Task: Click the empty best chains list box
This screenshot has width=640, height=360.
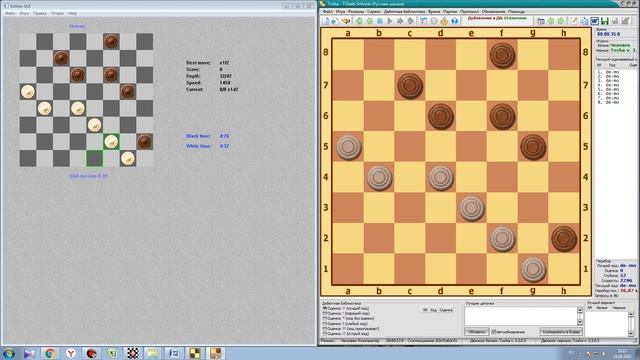Action: (520, 316)
